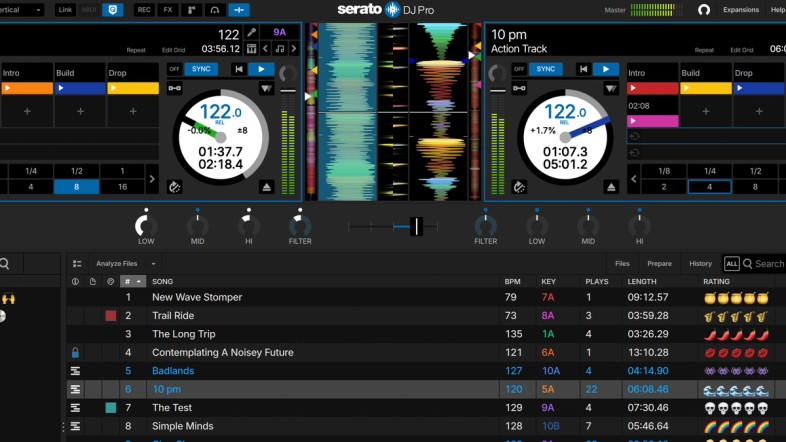Expand more loop sizes on left deck
The width and height of the screenshot is (786, 442).
coord(152,179)
